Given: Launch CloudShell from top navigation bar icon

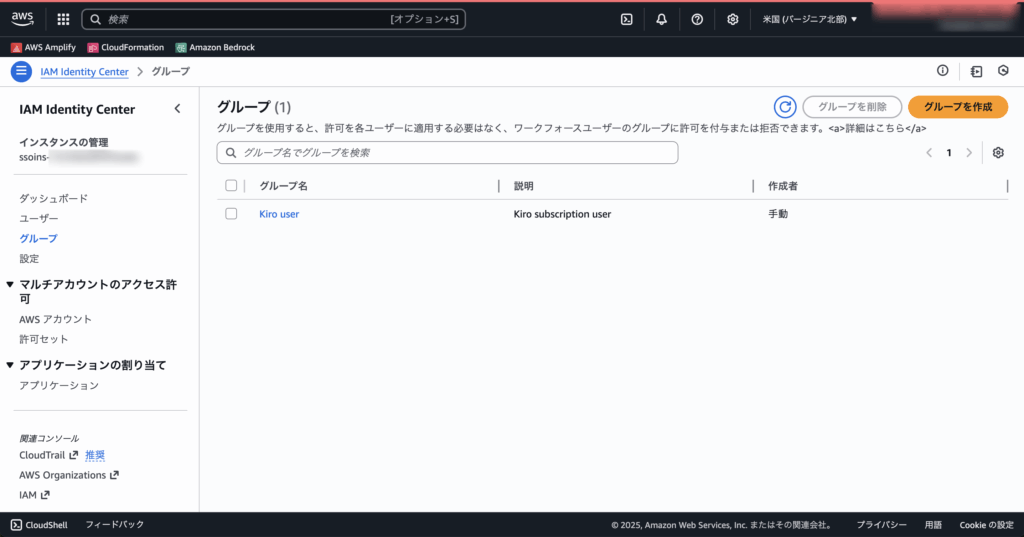Looking at the screenshot, I should tap(626, 19).
